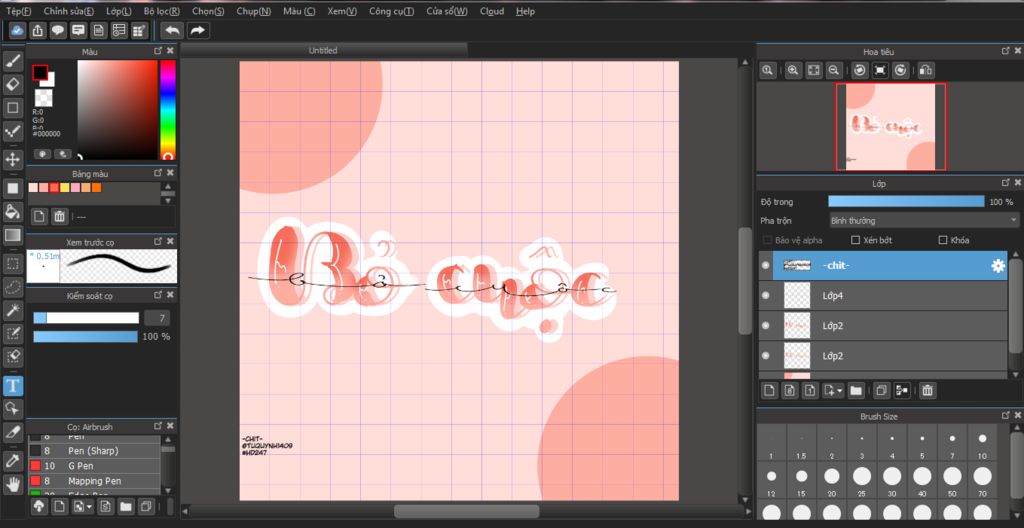Enable the Xén bớt checkbox

[856, 240]
